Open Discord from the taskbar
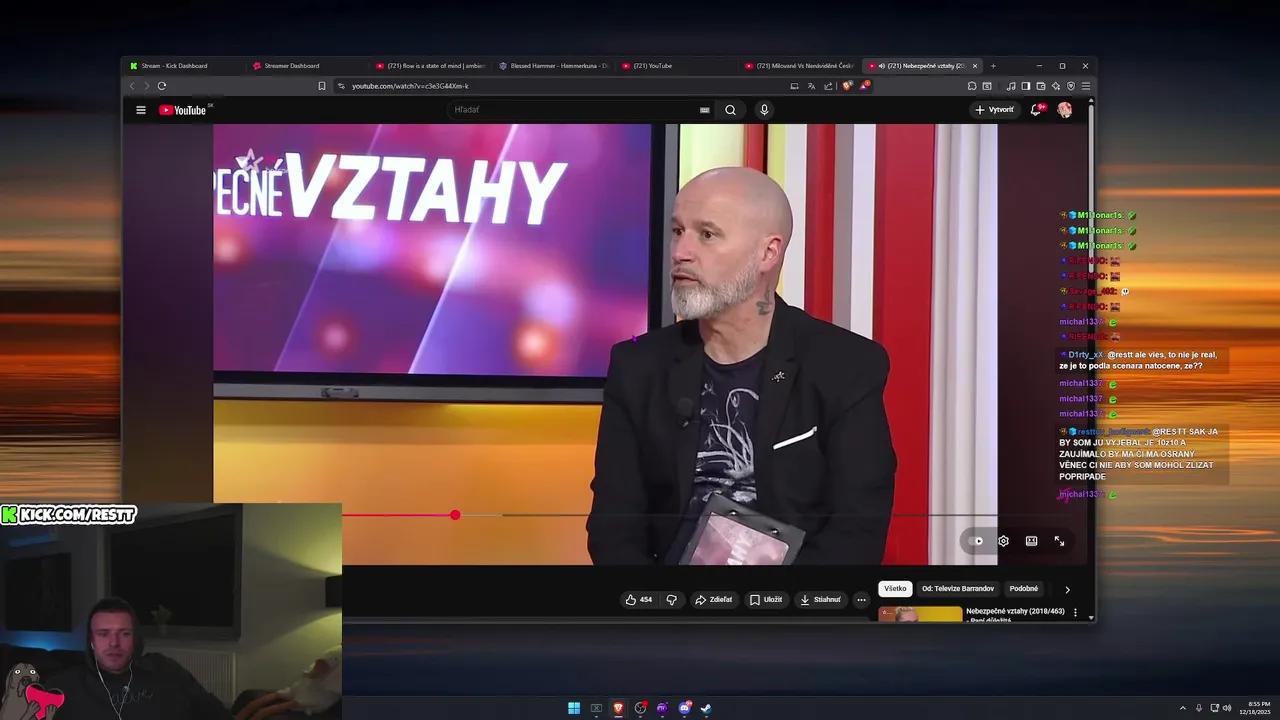The height and width of the screenshot is (720, 1280). [684, 707]
